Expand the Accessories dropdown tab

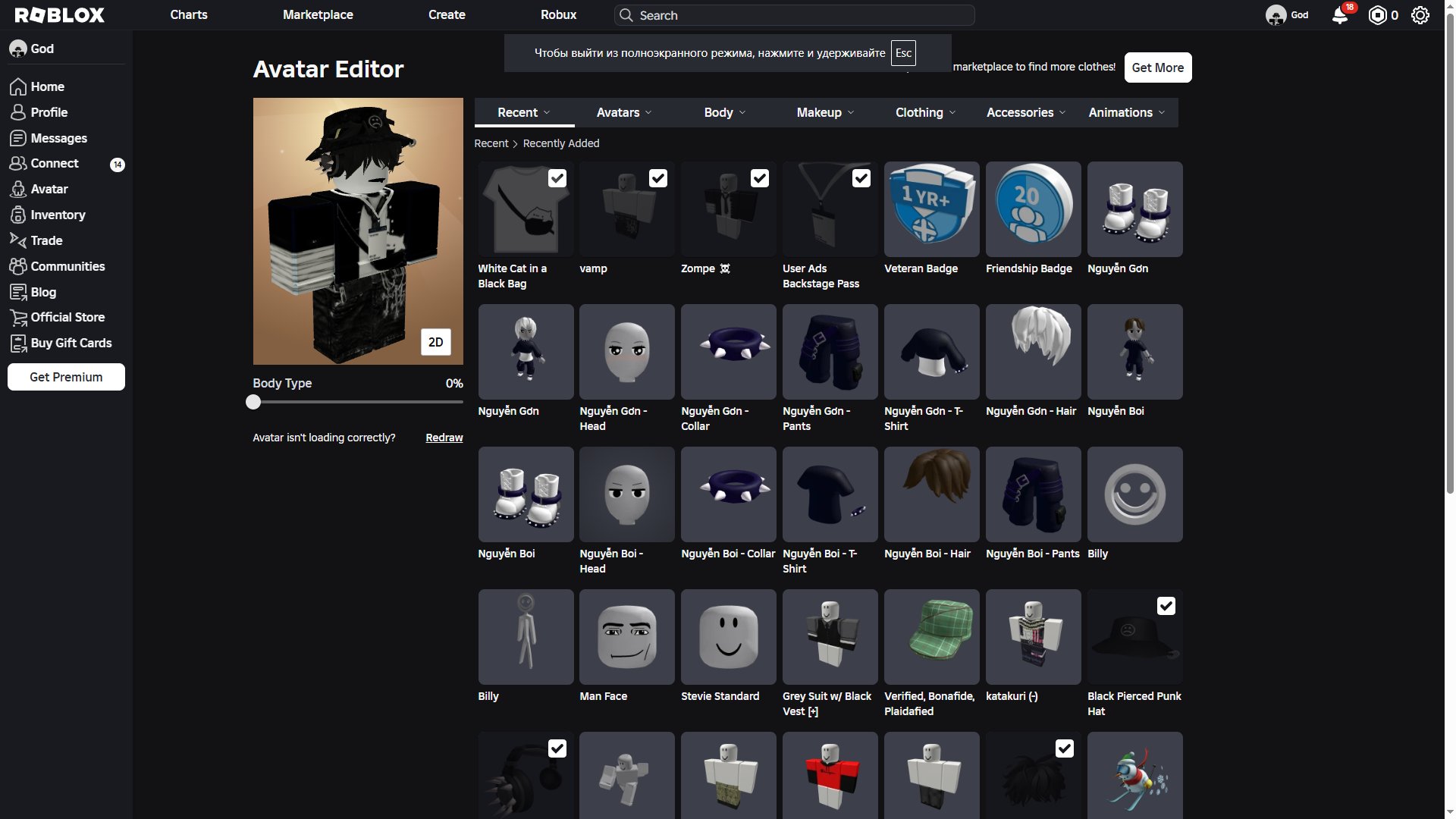pos(1026,112)
